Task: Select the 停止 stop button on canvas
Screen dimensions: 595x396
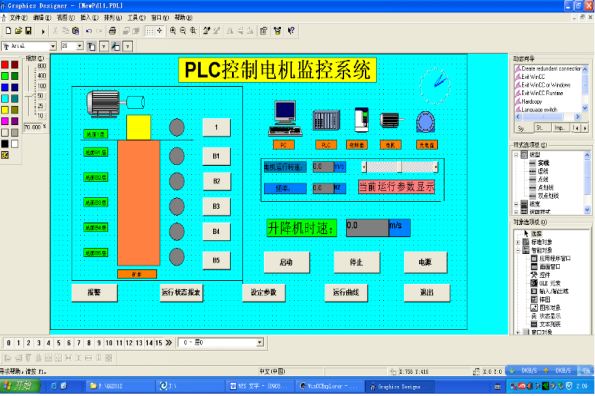Action: [x=357, y=262]
